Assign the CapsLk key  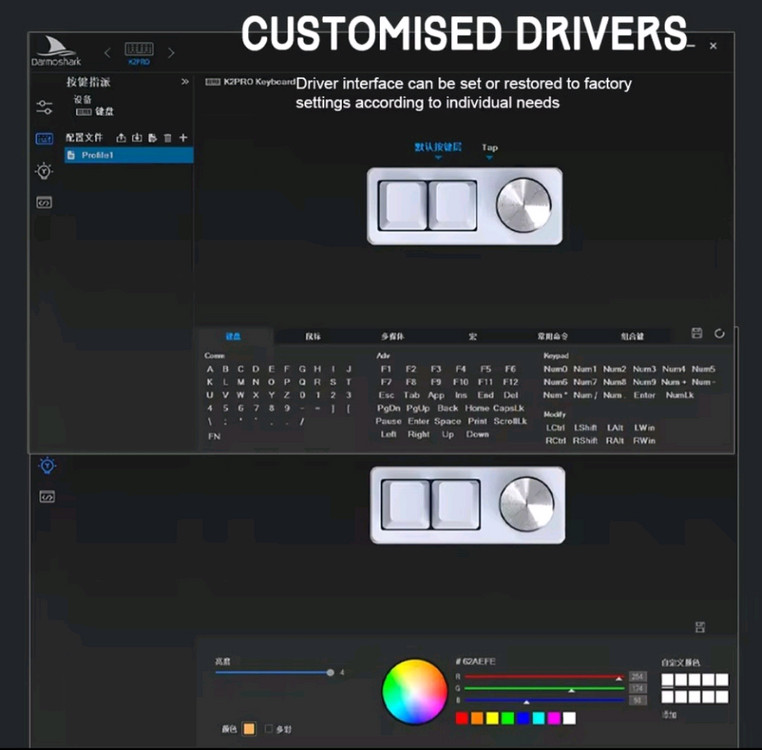(509, 408)
